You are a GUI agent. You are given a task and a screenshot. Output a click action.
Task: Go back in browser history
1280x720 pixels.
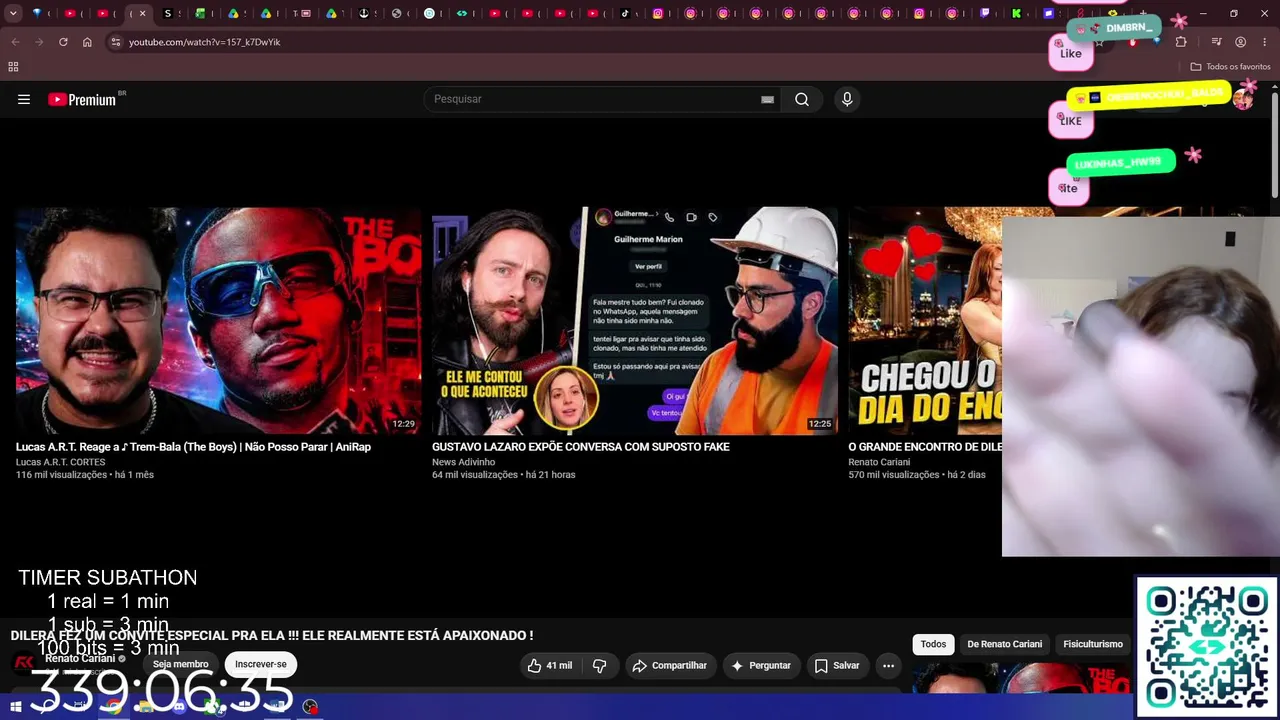pos(15,42)
